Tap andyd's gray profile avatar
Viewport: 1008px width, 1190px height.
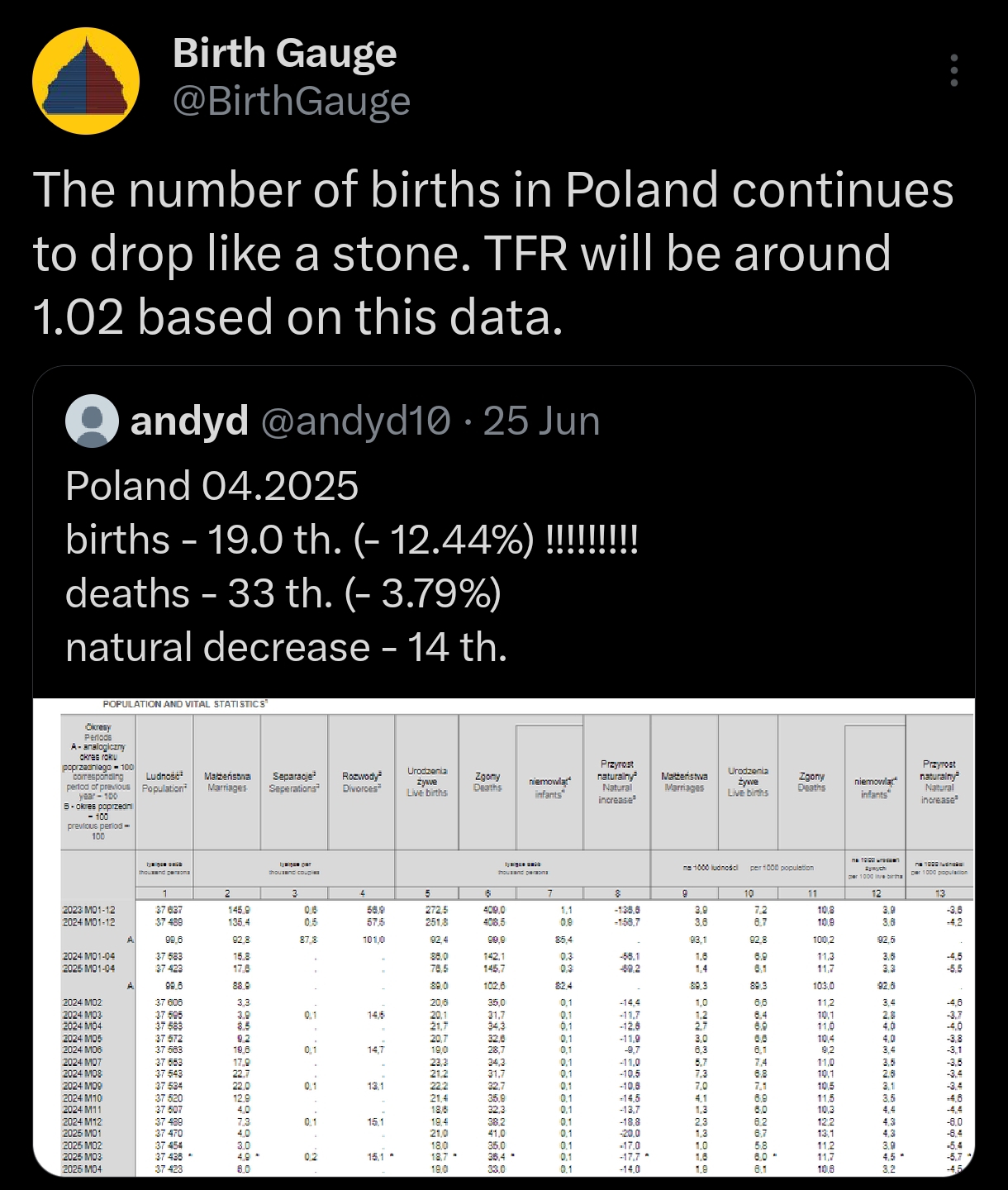point(91,421)
